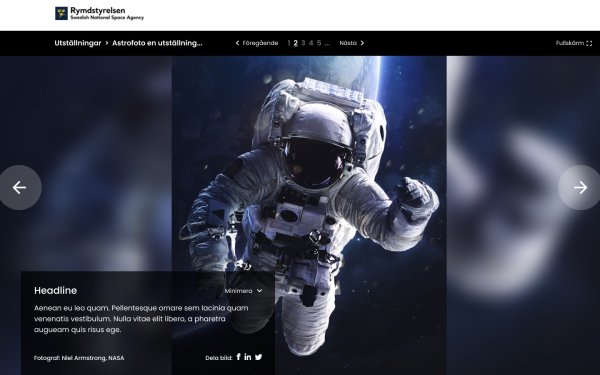Viewport: 600px width, 375px height.
Task: Jump to image page 5
Action: (x=319, y=43)
